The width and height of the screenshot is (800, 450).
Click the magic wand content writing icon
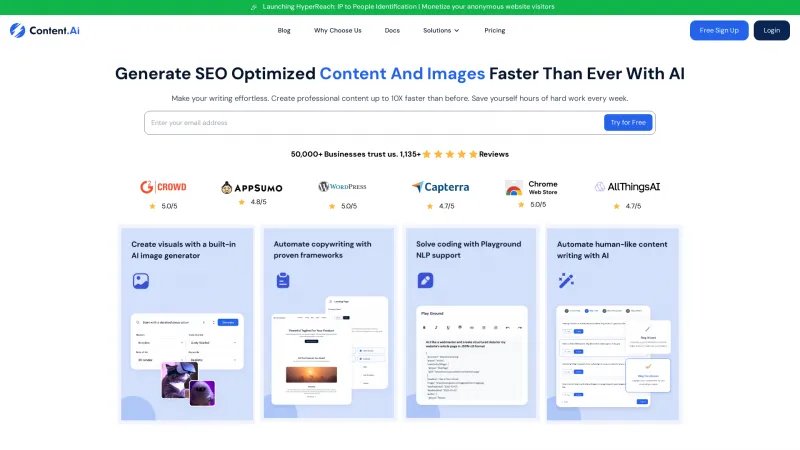click(x=566, y=281)
